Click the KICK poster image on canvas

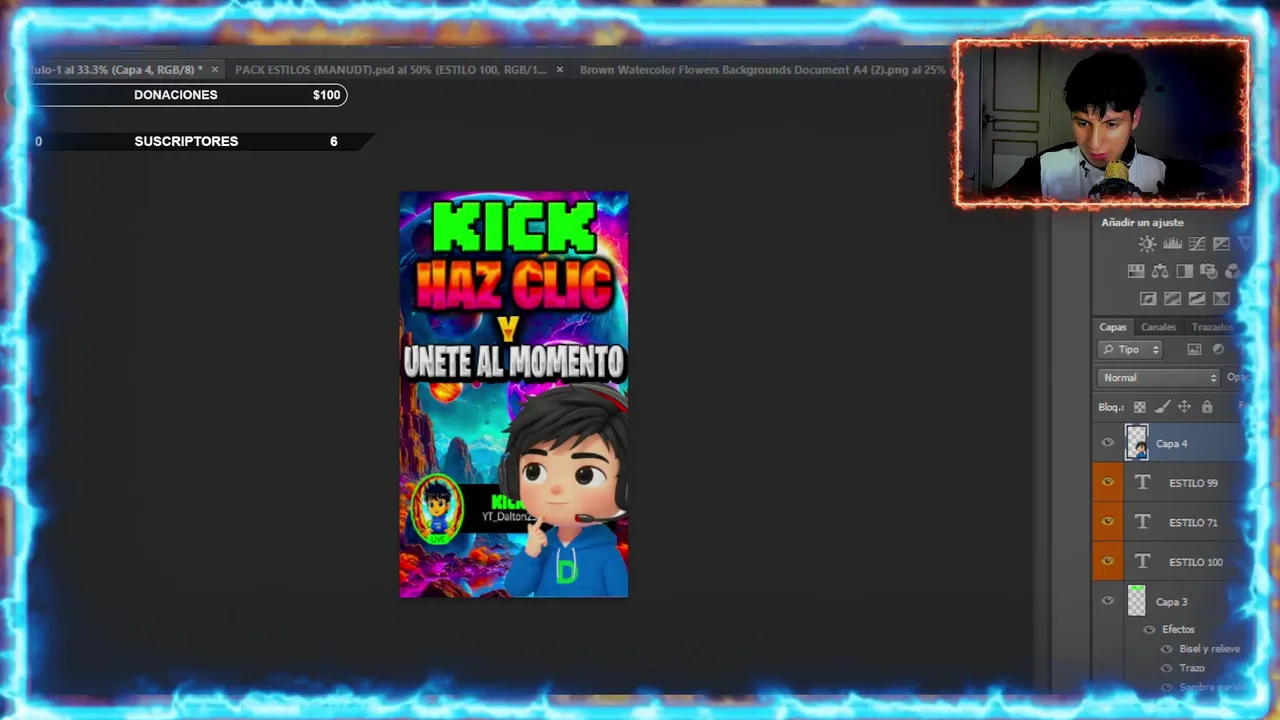click(x=514, y=395)
